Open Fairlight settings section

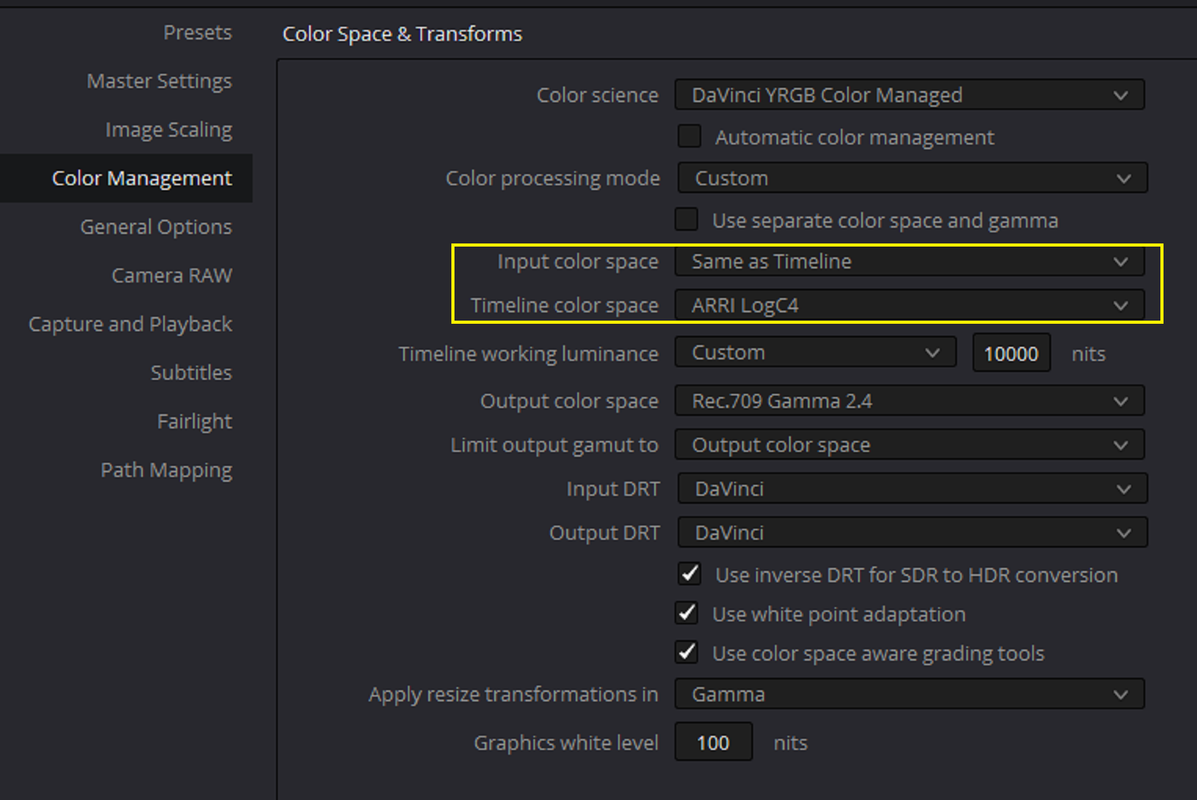coord(195,421)
